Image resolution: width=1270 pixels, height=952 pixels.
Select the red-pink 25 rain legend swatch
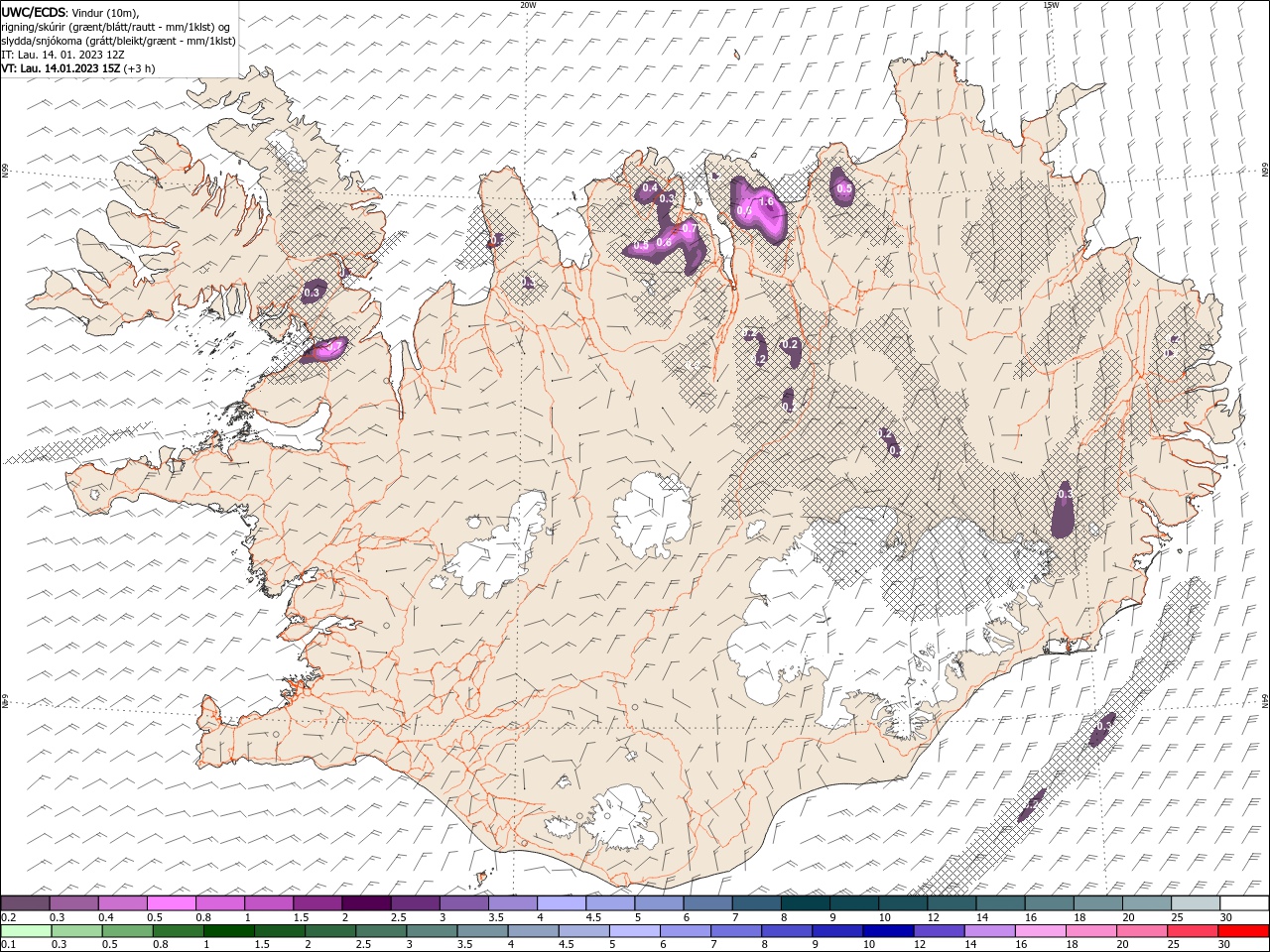[x=1193, y=931]
